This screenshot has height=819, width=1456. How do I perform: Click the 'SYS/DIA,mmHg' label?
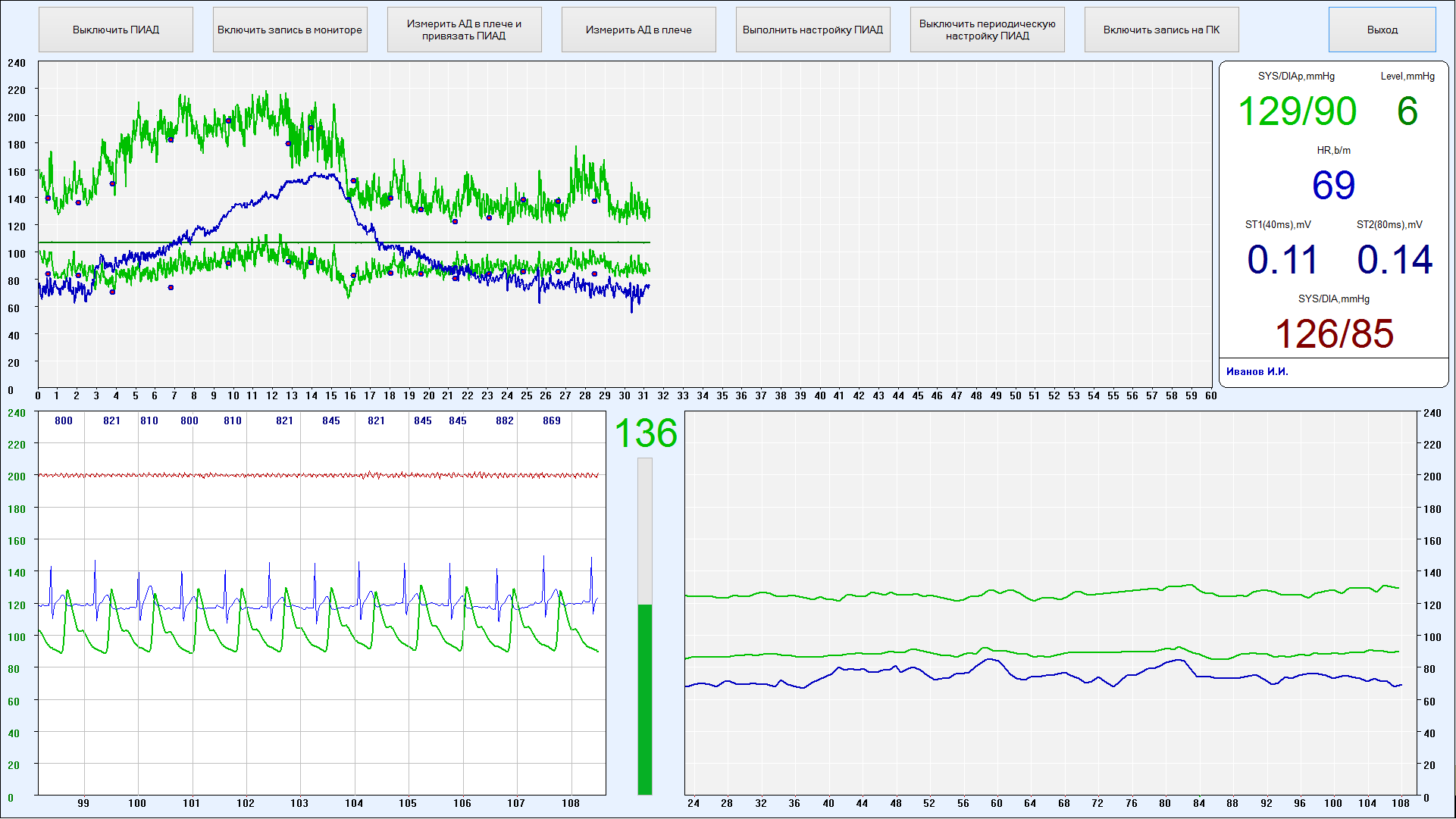[x=1334, y=299]
